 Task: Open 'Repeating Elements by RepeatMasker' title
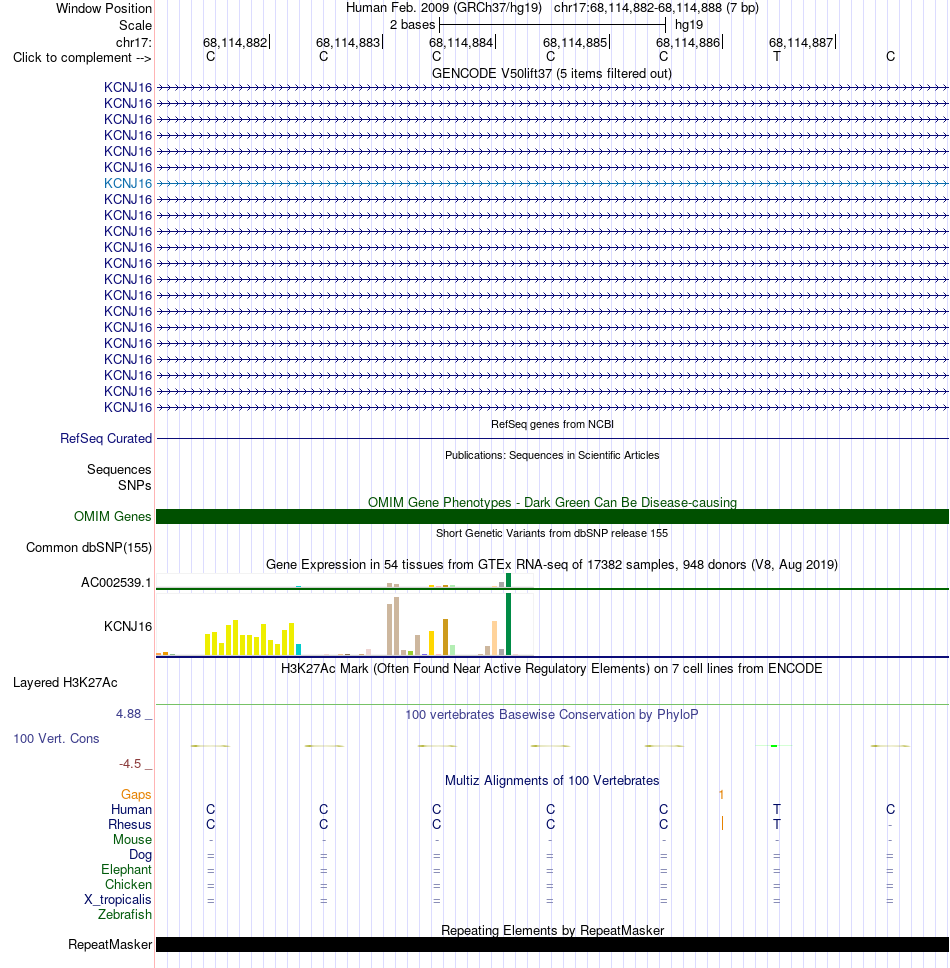click(552, 930)
